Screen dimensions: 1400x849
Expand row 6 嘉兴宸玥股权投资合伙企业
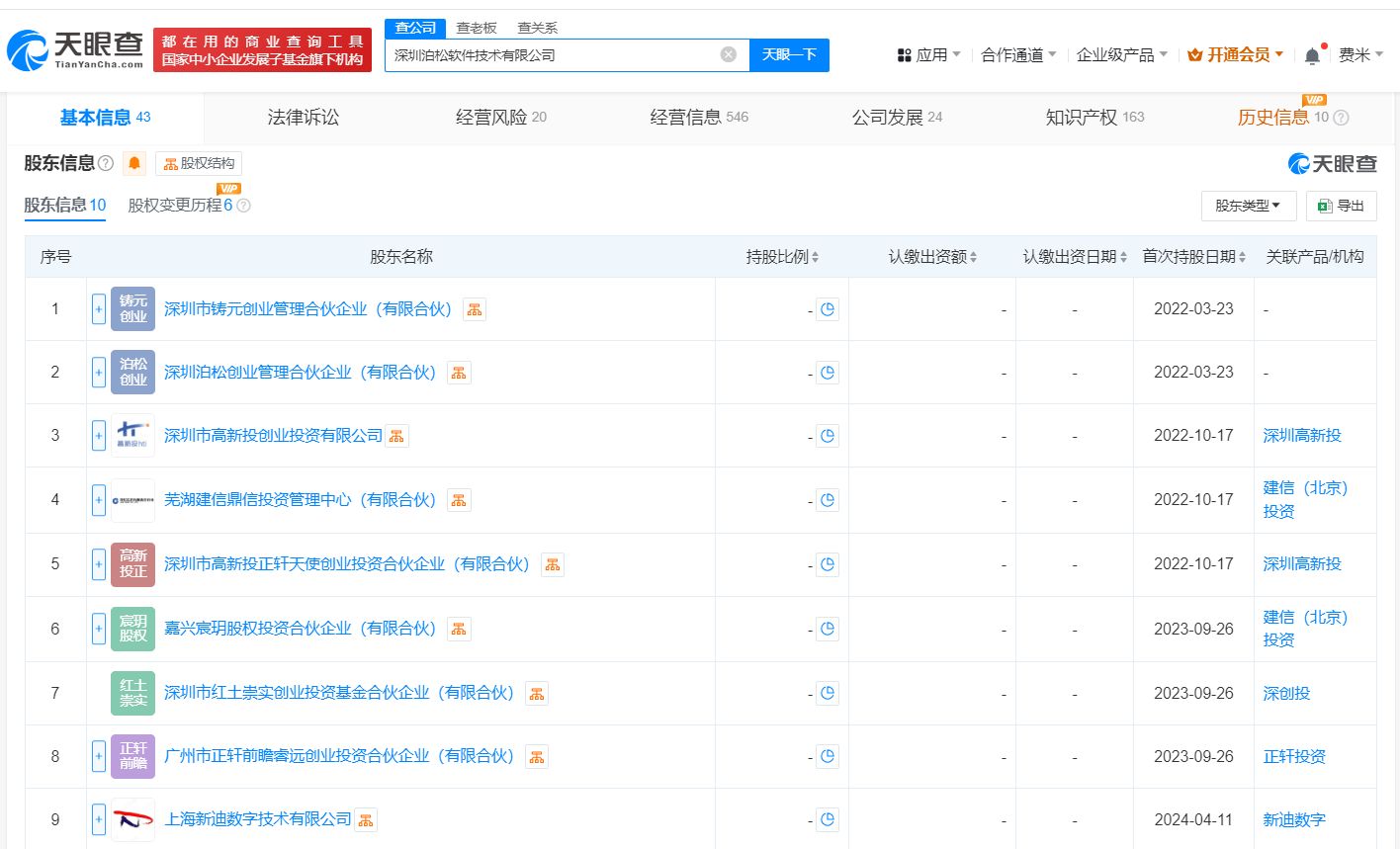pyautogui.click(x=99, y=629)
